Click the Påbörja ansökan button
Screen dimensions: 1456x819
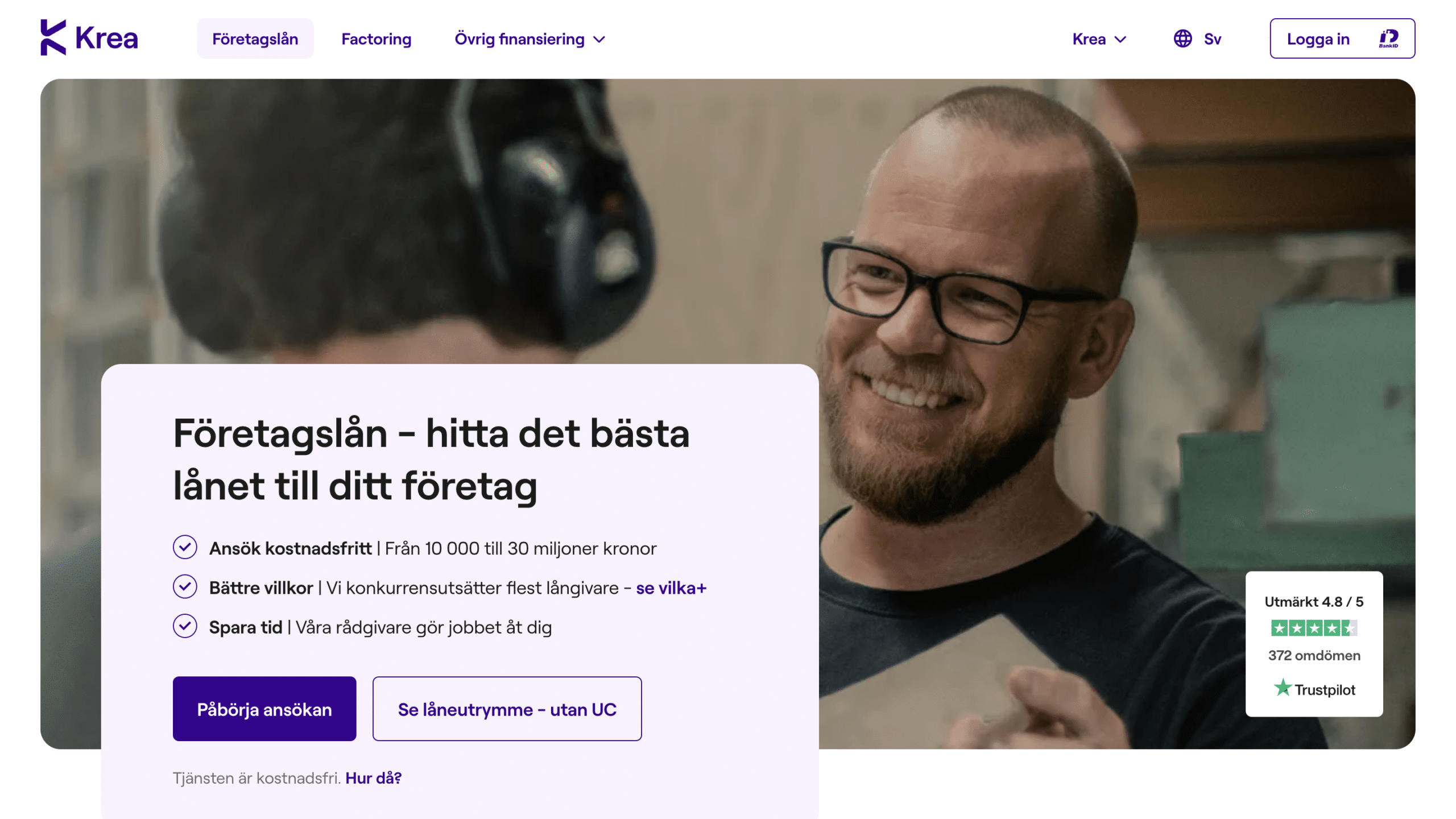point(264,709)
